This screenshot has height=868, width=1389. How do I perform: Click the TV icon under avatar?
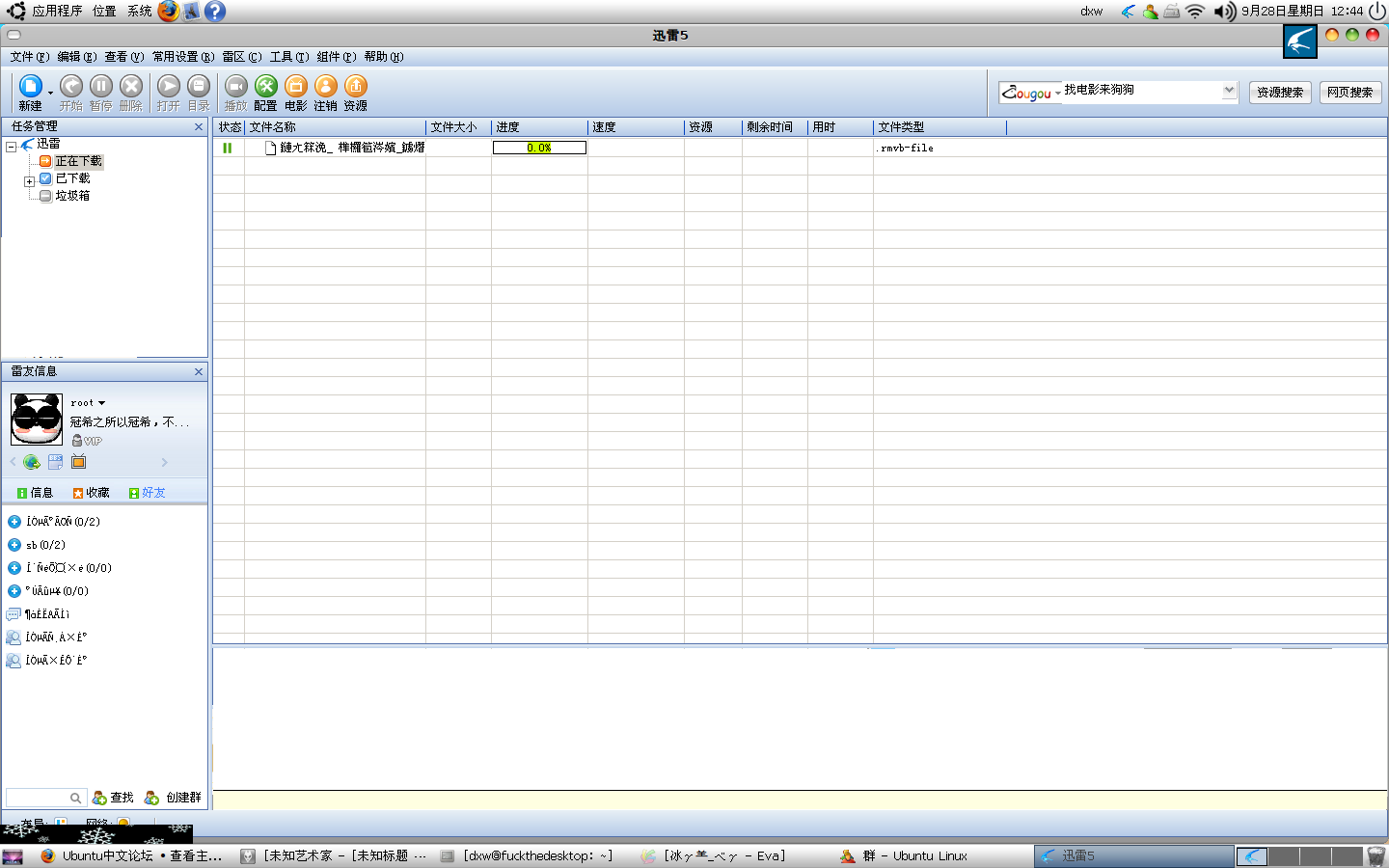[79, 462]
